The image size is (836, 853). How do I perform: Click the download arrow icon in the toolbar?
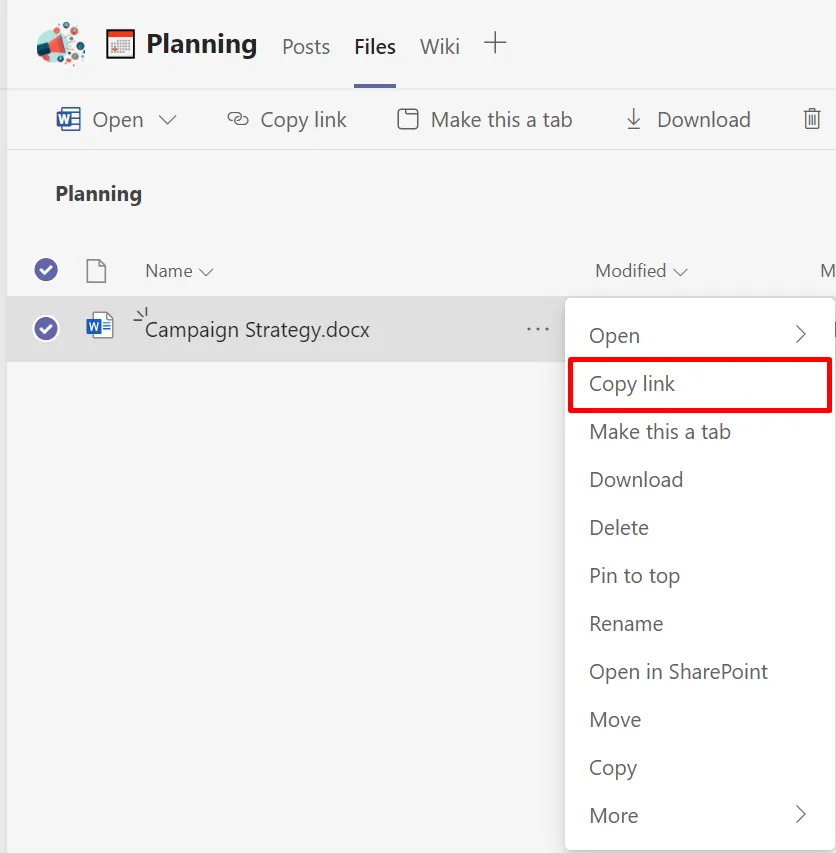point(634,119)
